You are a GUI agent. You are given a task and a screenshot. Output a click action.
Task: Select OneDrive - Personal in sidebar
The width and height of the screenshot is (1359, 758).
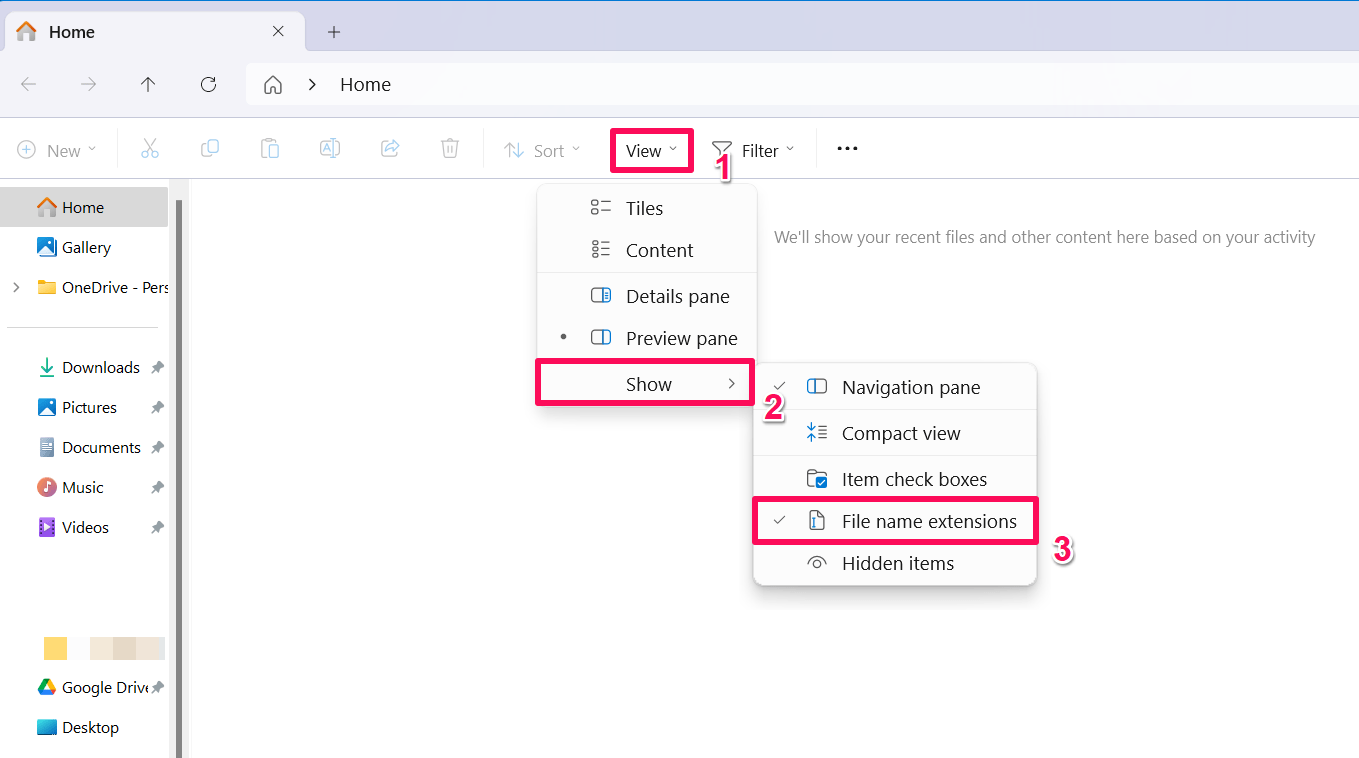[x=102, y=287]
